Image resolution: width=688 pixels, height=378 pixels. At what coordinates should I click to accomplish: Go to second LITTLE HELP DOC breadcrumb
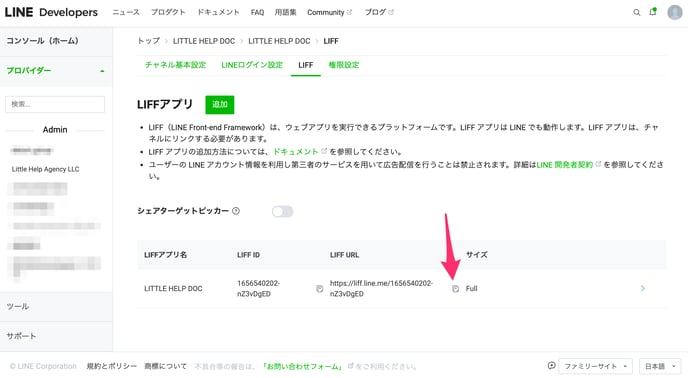pos(279,41)
